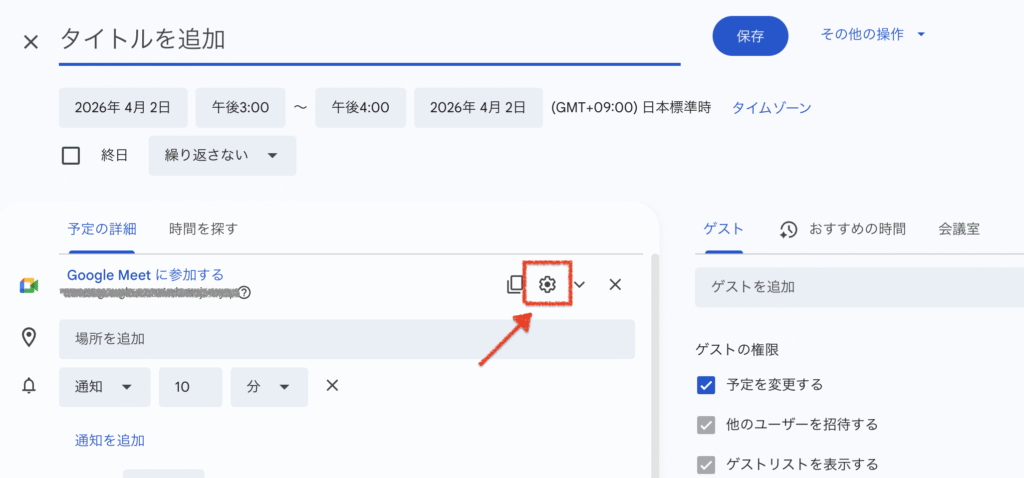The image size is (1024, 478).
Task: Click the notification bell icon
Action: pyautogui.click(x=29, y=387)
